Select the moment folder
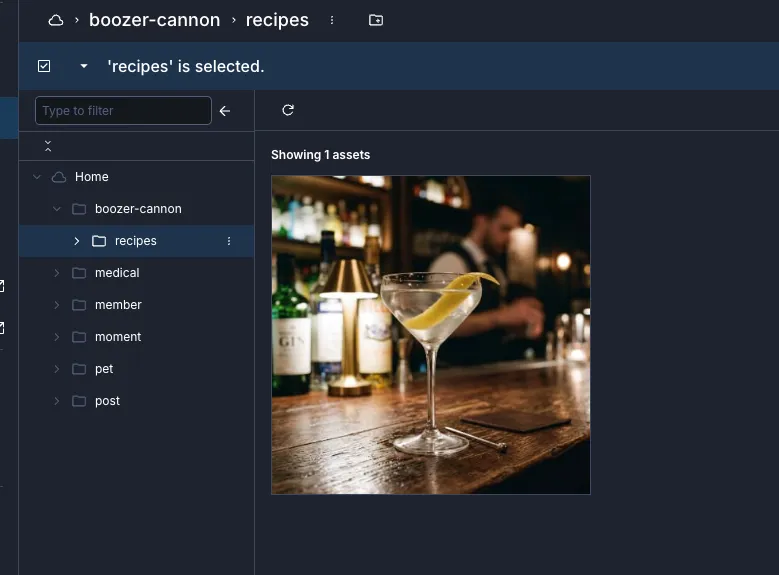This screenshot has width=779, height=575. click(x=118, y=337)
